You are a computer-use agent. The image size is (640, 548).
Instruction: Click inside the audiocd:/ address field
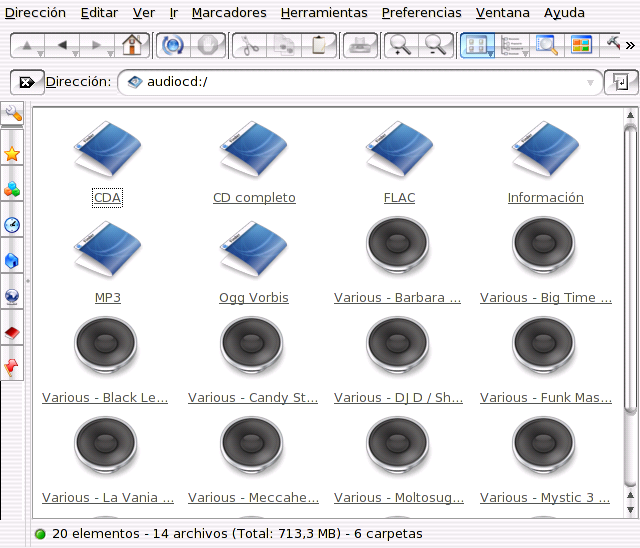(359, 82)
